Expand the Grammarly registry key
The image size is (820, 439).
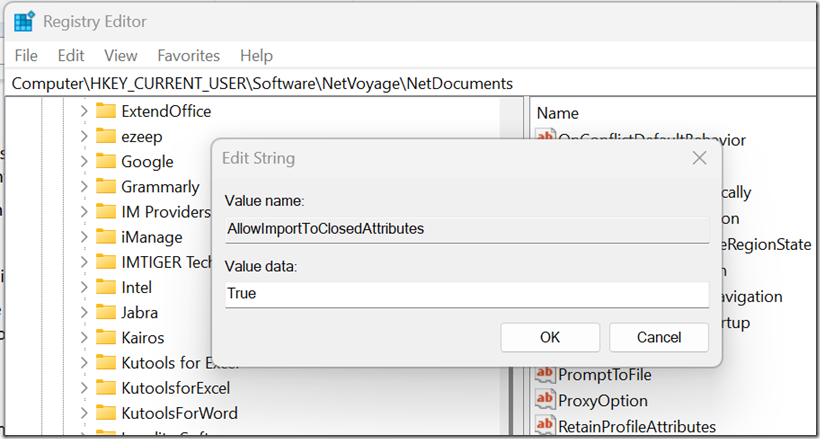(84, 186)
